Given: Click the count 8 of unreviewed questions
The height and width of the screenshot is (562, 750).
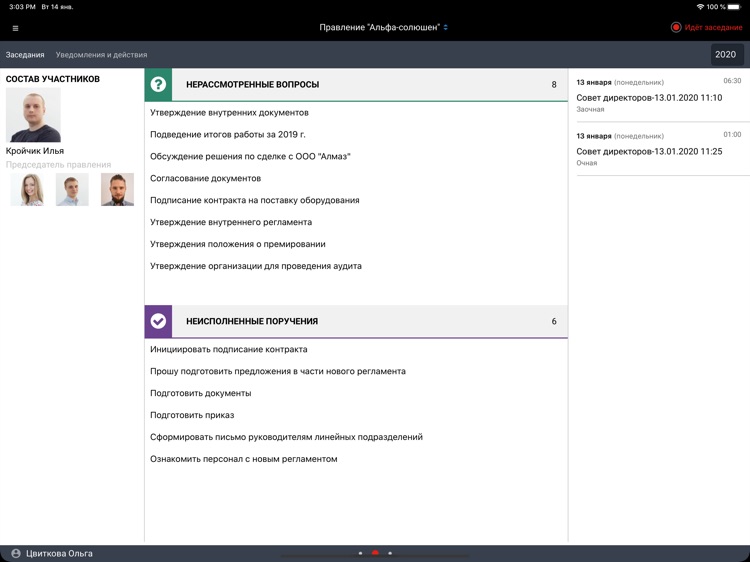Looking at the screenshot, I should pos(554,85).
